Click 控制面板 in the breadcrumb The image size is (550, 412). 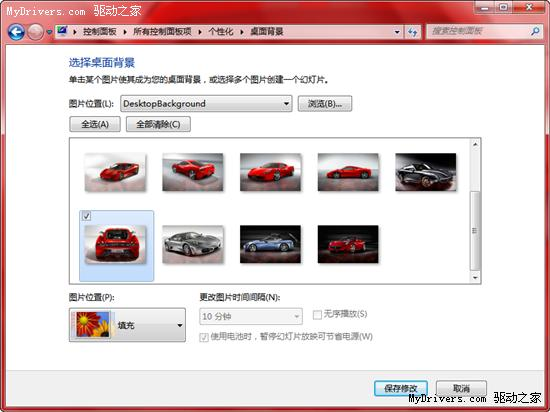[x=100, y=32]
